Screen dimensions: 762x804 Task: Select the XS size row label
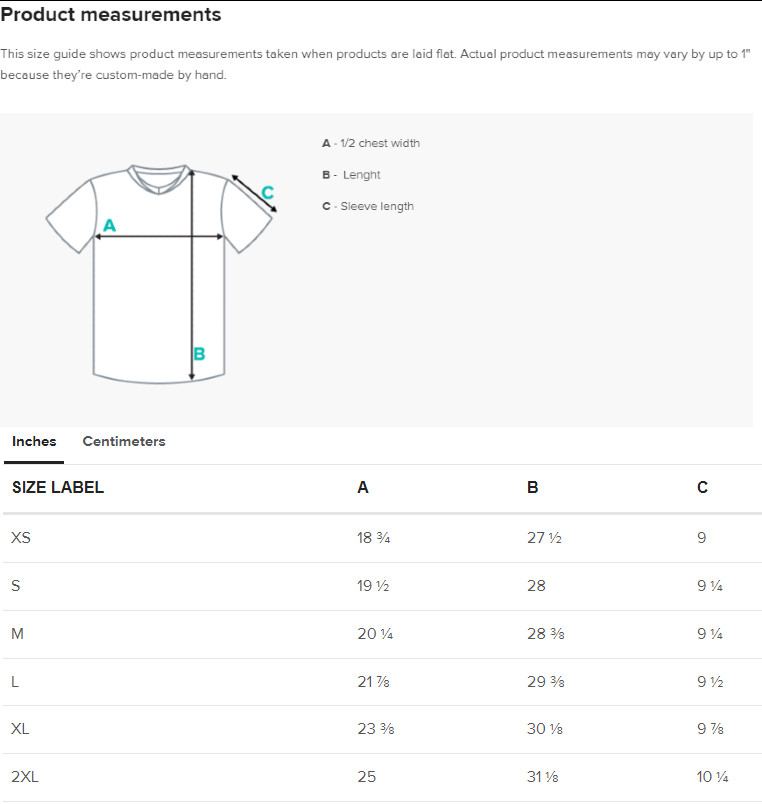click(x=21, y=538)
